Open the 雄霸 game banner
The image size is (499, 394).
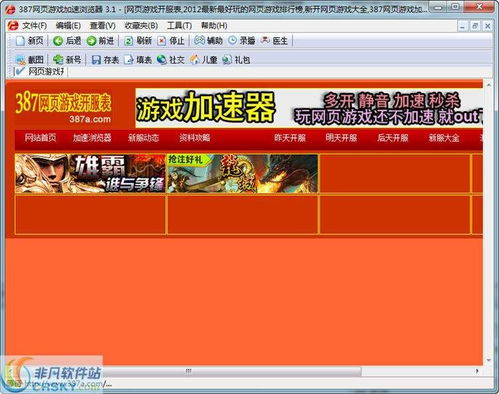pyautogui.click(x=90, y=174)
